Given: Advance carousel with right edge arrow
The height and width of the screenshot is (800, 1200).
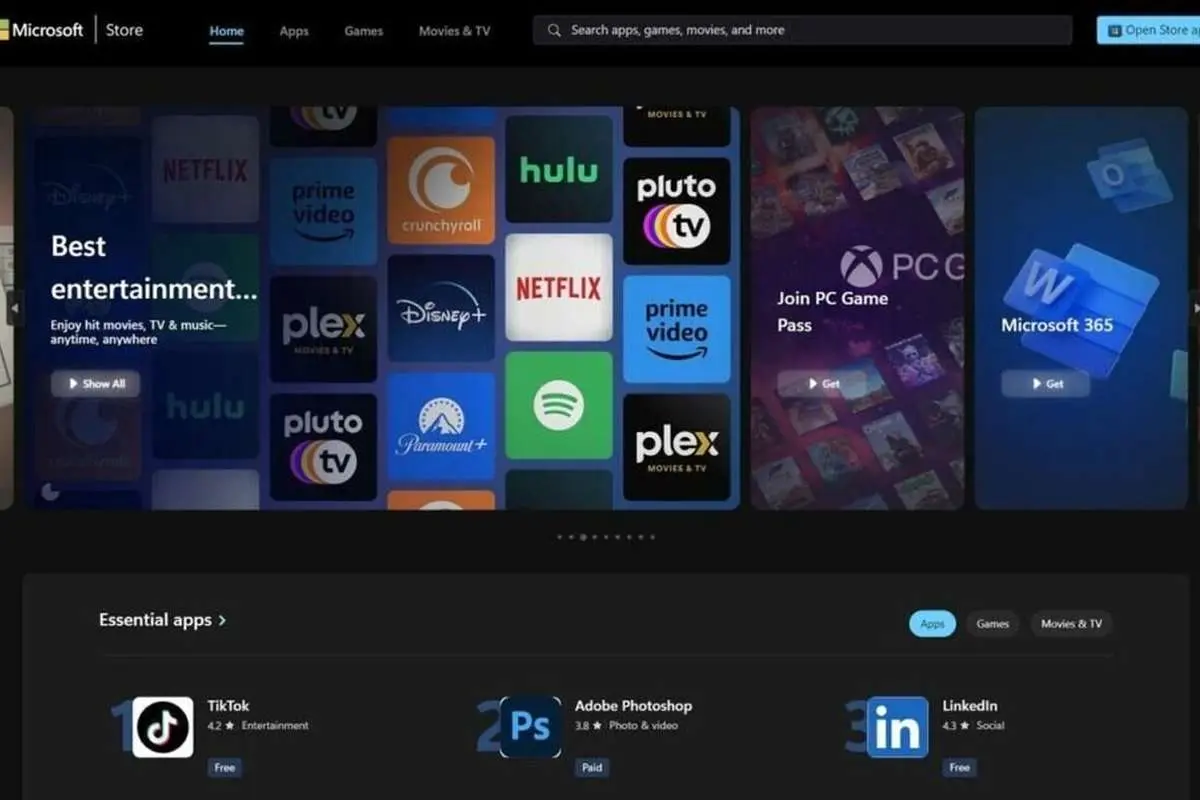Looking at the screenshot, I should coord(1194,308).
